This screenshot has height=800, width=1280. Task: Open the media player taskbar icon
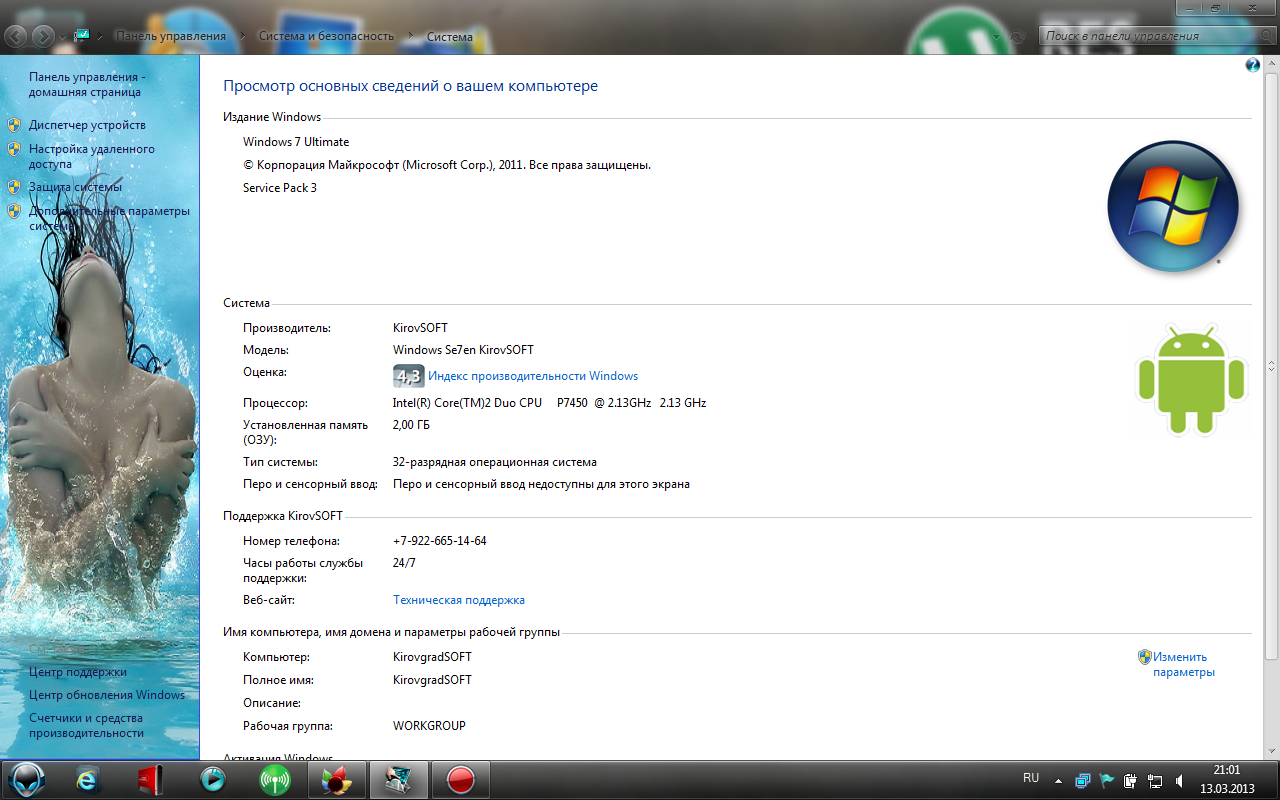[212, 779]
